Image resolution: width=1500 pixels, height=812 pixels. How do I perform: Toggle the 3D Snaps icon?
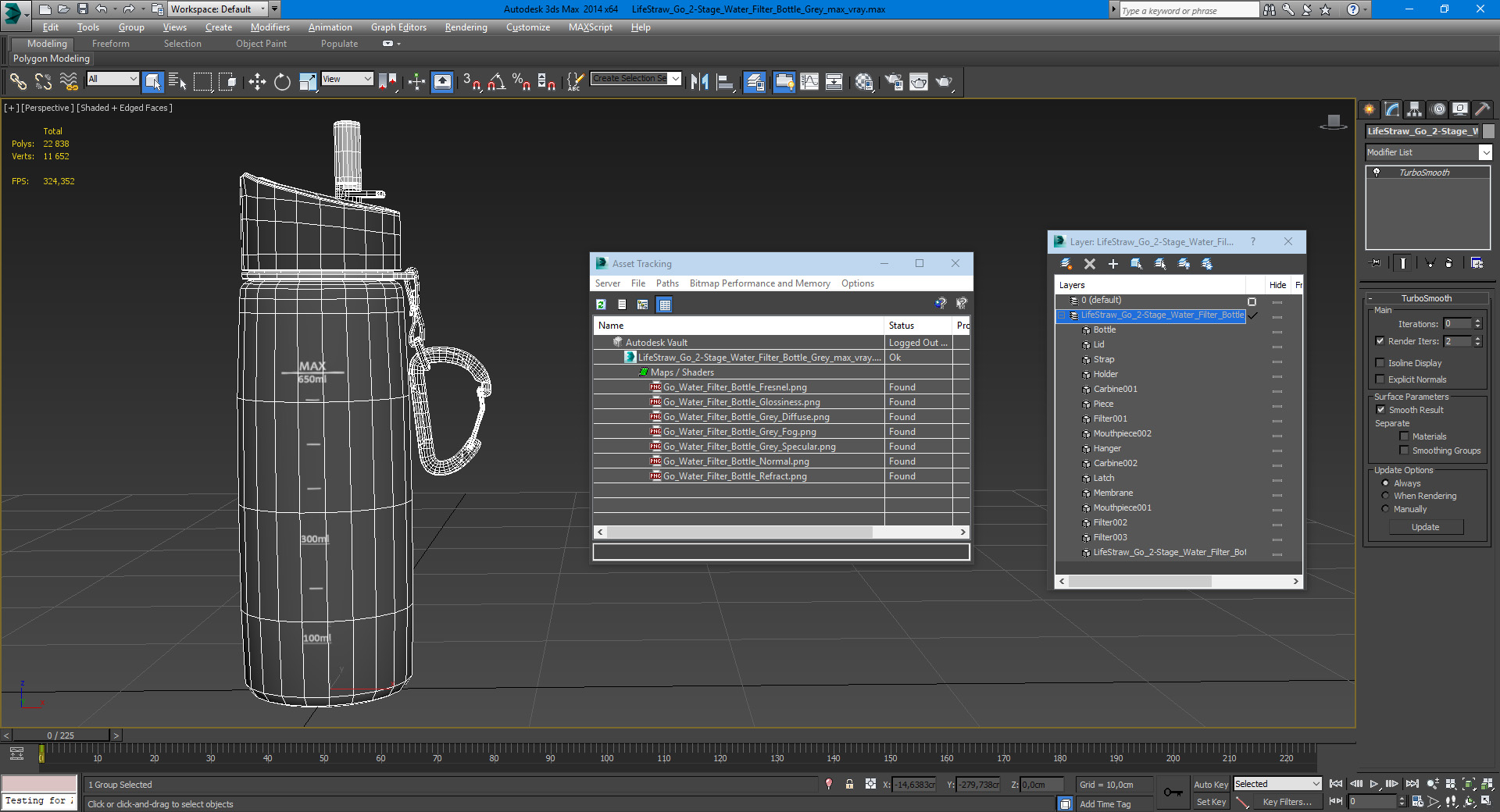(x=471, y=81)
